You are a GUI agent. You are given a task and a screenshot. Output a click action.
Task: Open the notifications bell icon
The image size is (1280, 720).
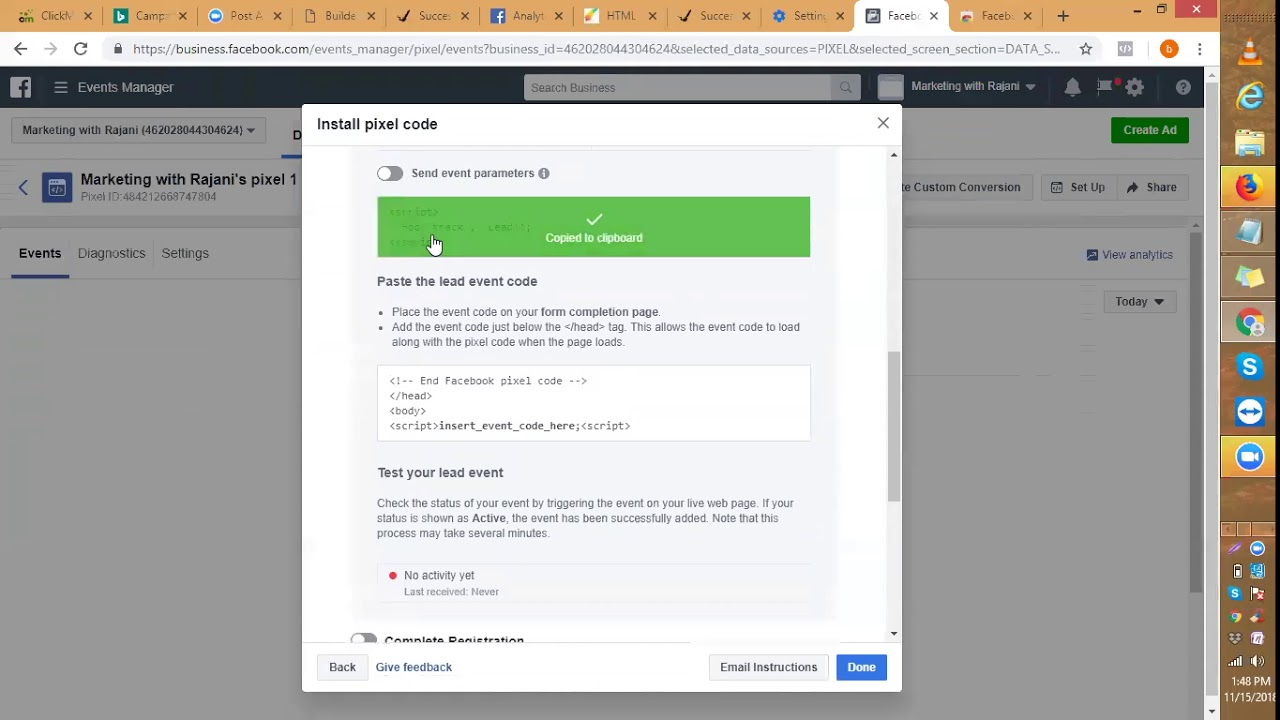coord(1072,87)
